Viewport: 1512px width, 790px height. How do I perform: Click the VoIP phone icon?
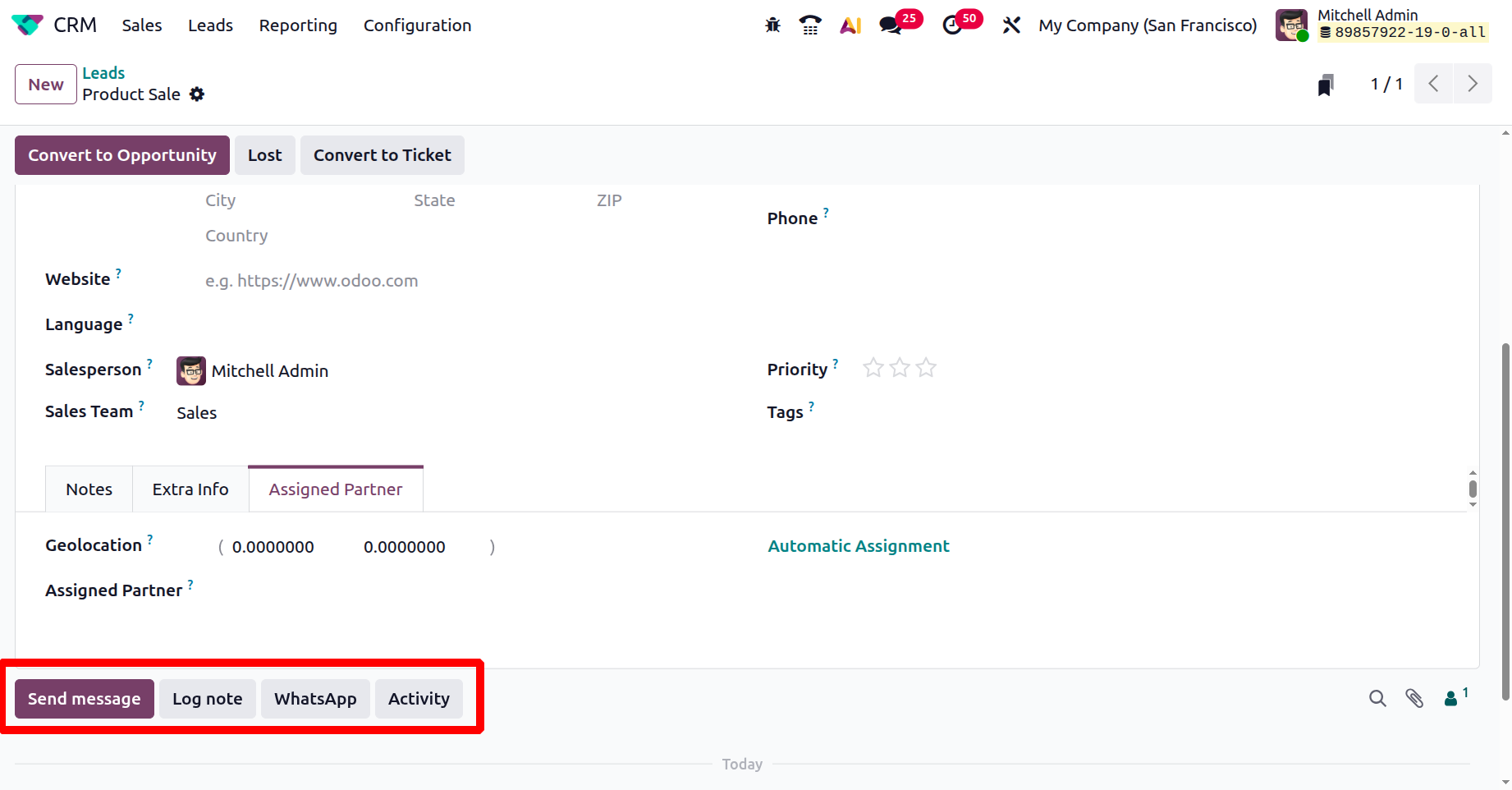coord(810,25)
